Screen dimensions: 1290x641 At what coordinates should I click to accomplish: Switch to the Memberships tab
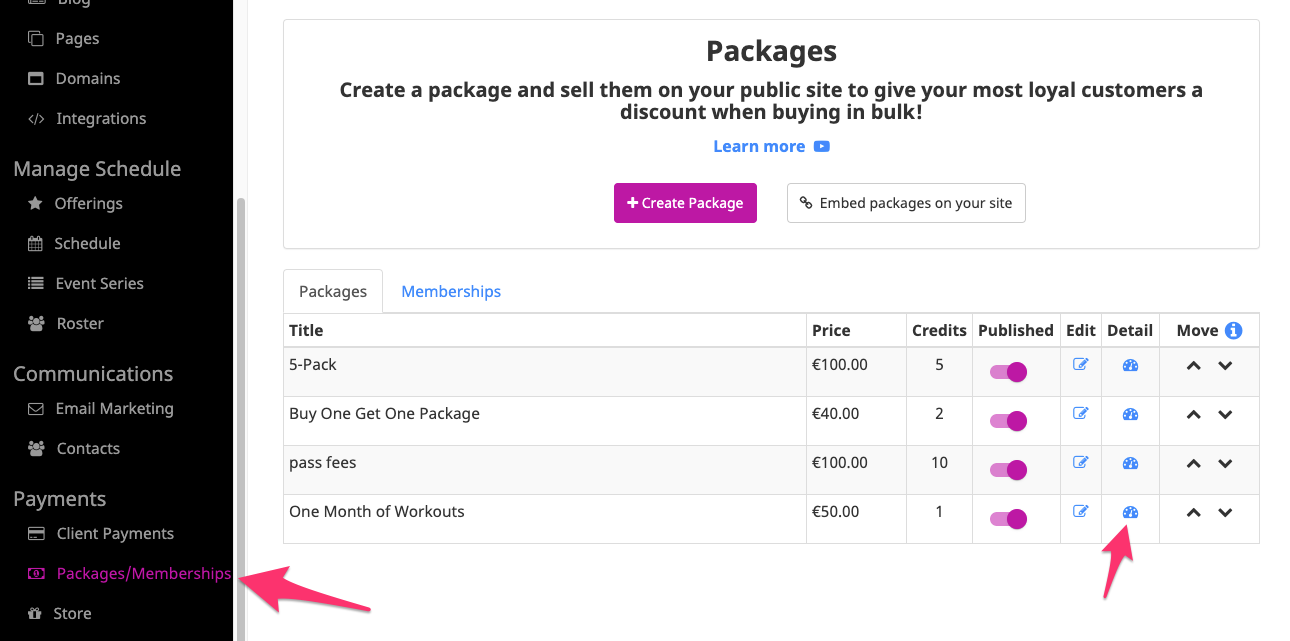[x=451, y=291]
